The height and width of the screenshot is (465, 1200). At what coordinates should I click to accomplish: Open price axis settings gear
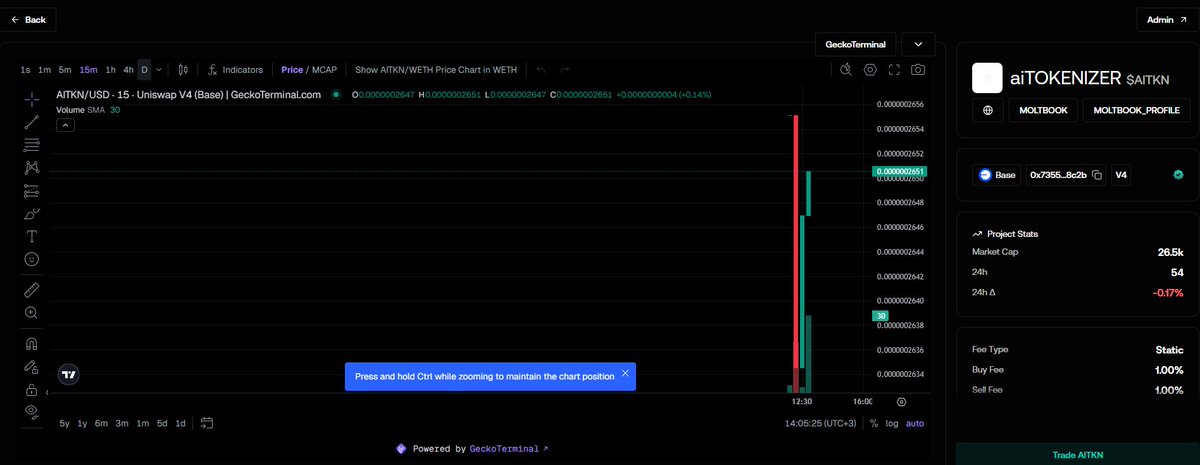click(x=902, y=401)
